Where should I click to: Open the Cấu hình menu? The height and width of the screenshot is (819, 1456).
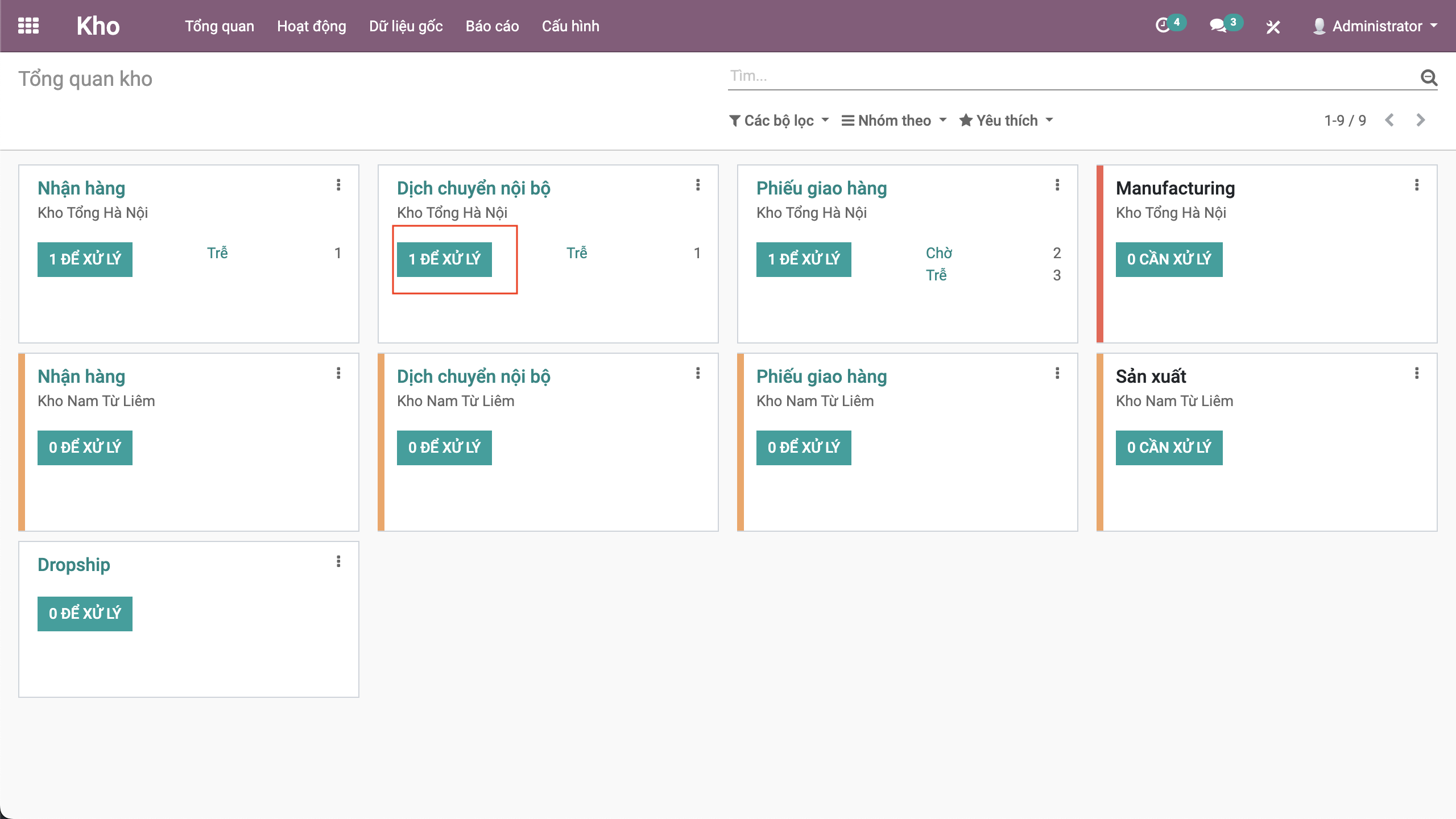[570, 26]
